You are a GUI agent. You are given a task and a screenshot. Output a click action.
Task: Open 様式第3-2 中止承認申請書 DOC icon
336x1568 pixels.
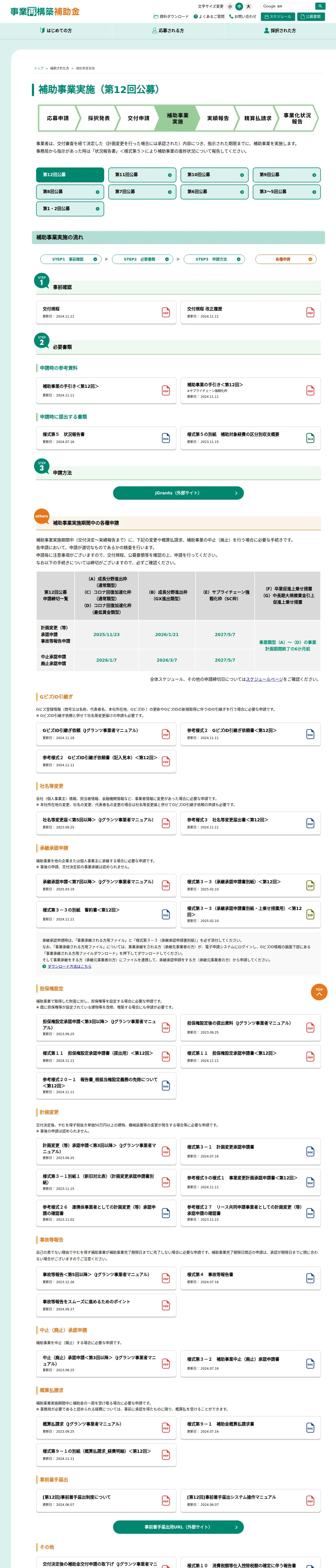[x=310, y=1363]
